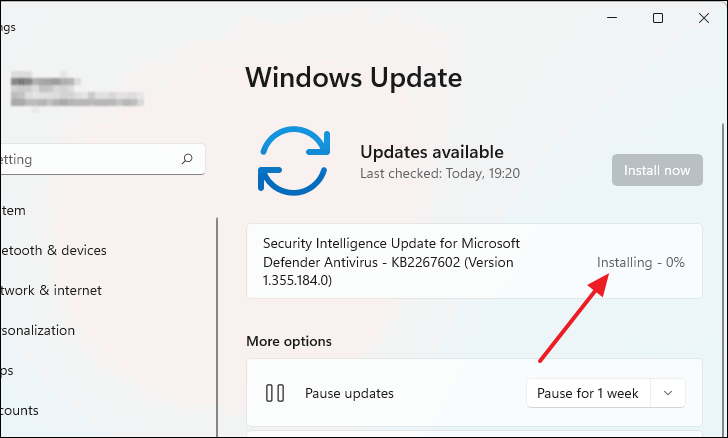This screenshot has width=728, height=438.
Task: Click the blue sync arrows update icon
Action: [x=294, y=161]
